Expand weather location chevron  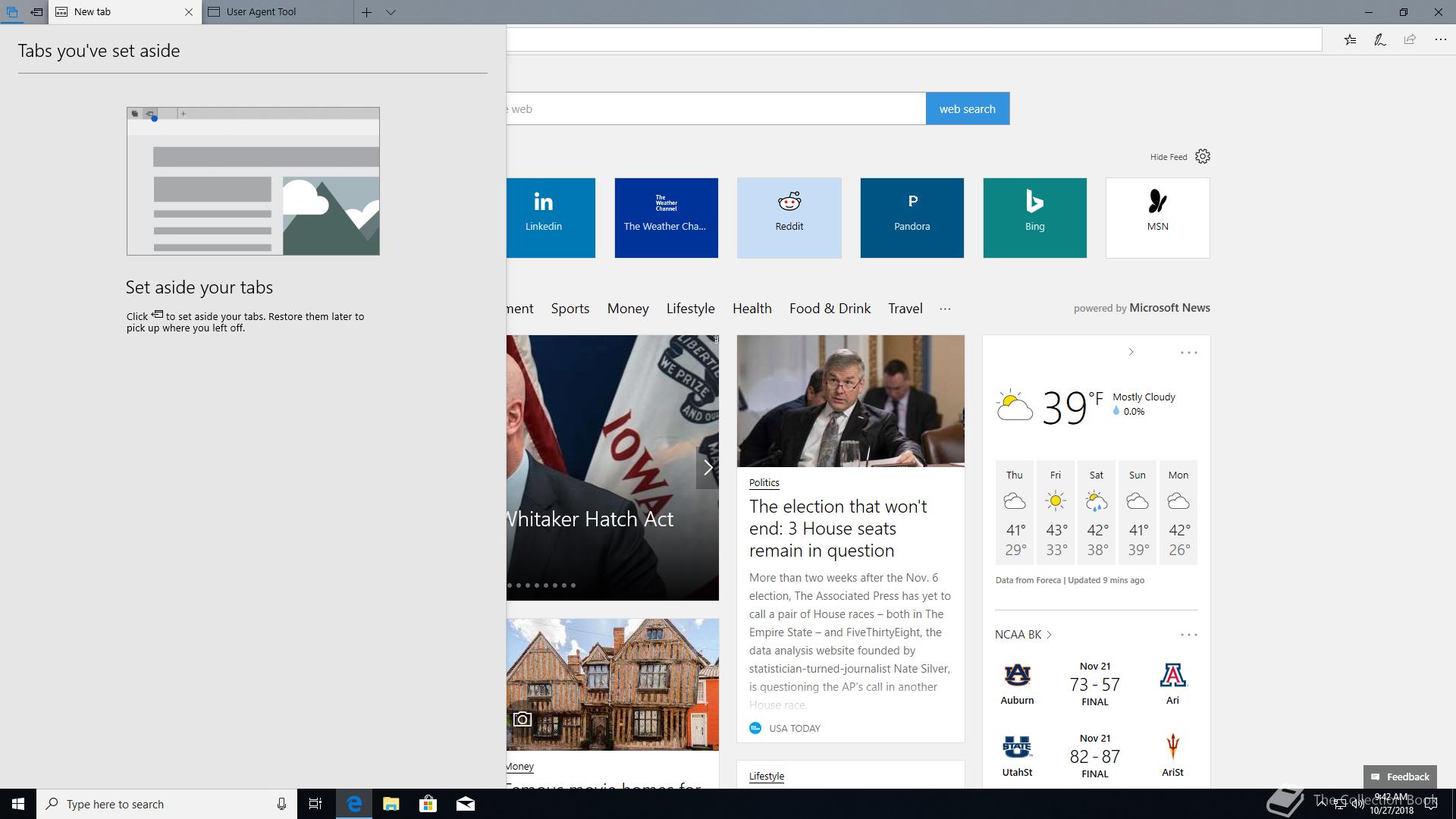pos(1131,353)
